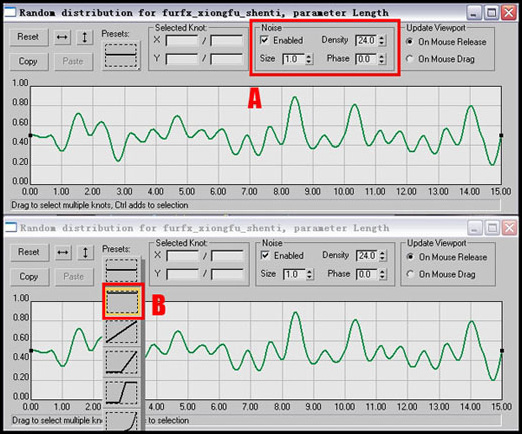Maximize the top distribution window
Image resolution: width=522 pixels, height=434 pixels.
[x=491, y=13]
